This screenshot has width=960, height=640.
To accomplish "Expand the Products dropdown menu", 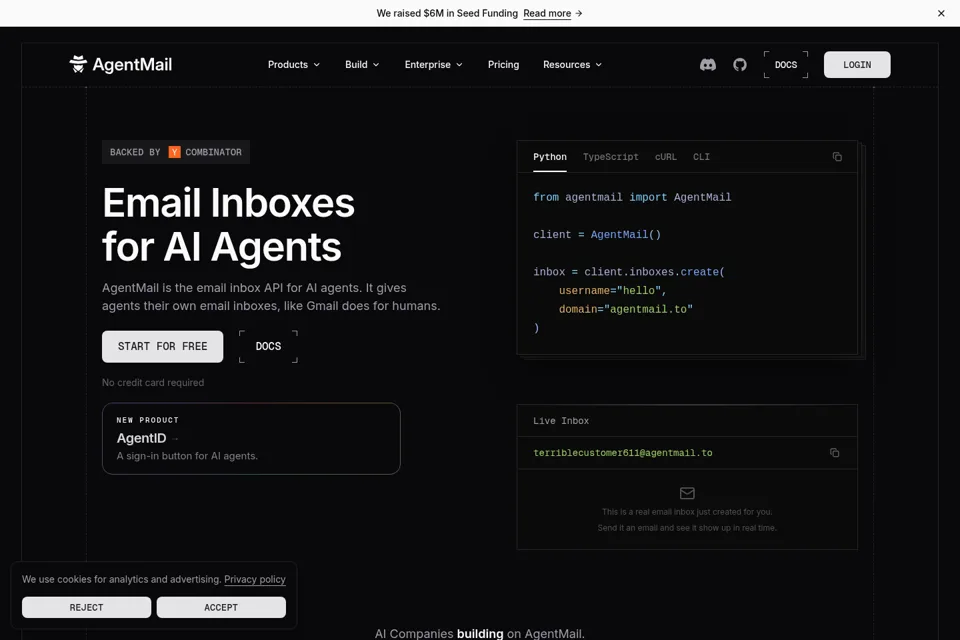I will (x=293, y=64).
